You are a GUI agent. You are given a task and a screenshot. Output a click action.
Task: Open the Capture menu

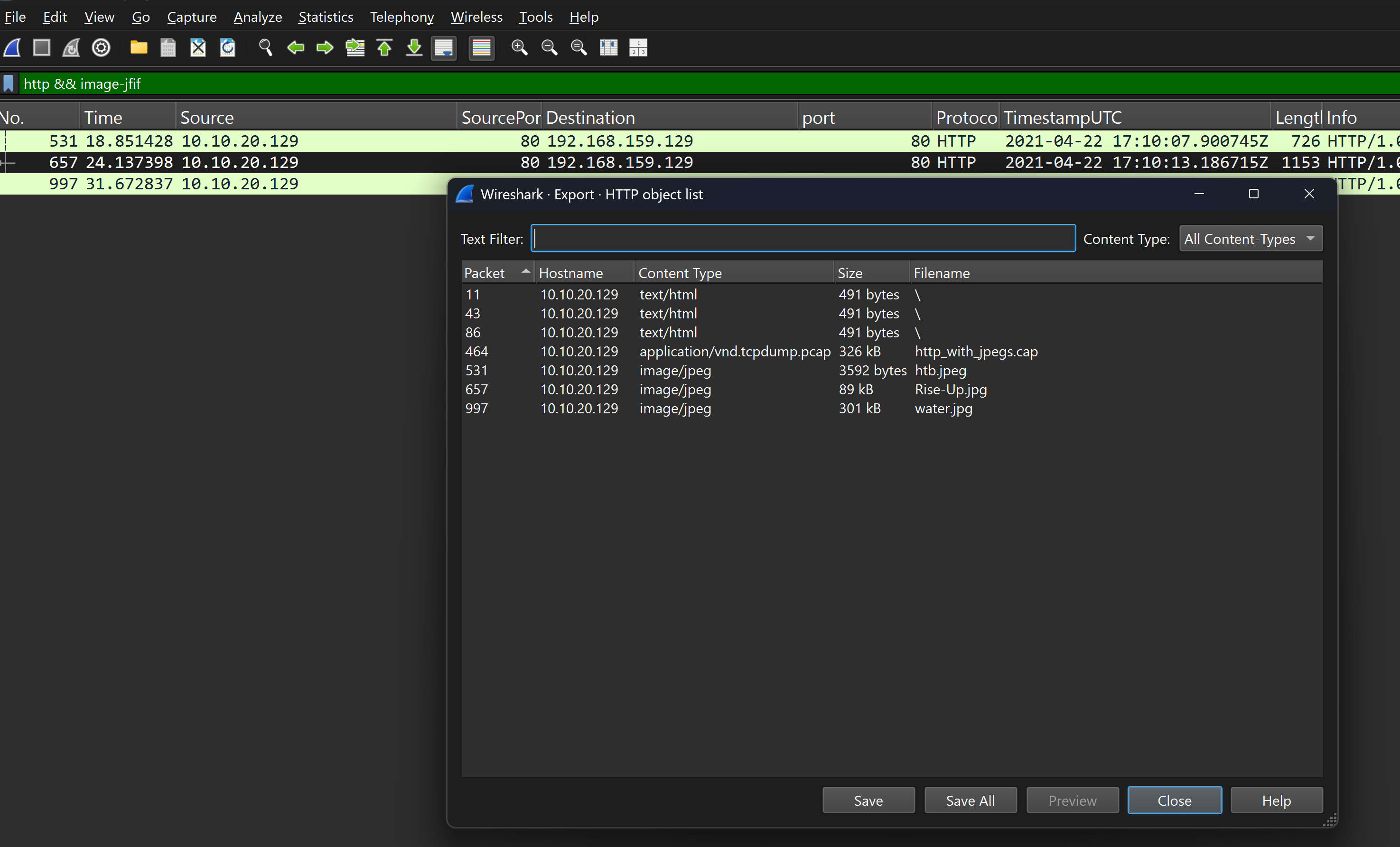coord(191,17)
